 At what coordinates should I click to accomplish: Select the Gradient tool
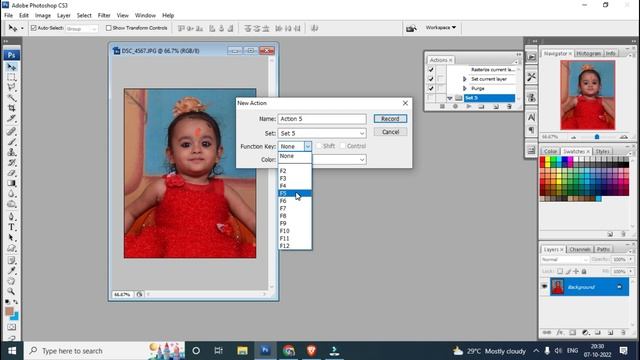pyautogui.click(x=11, y=183)
